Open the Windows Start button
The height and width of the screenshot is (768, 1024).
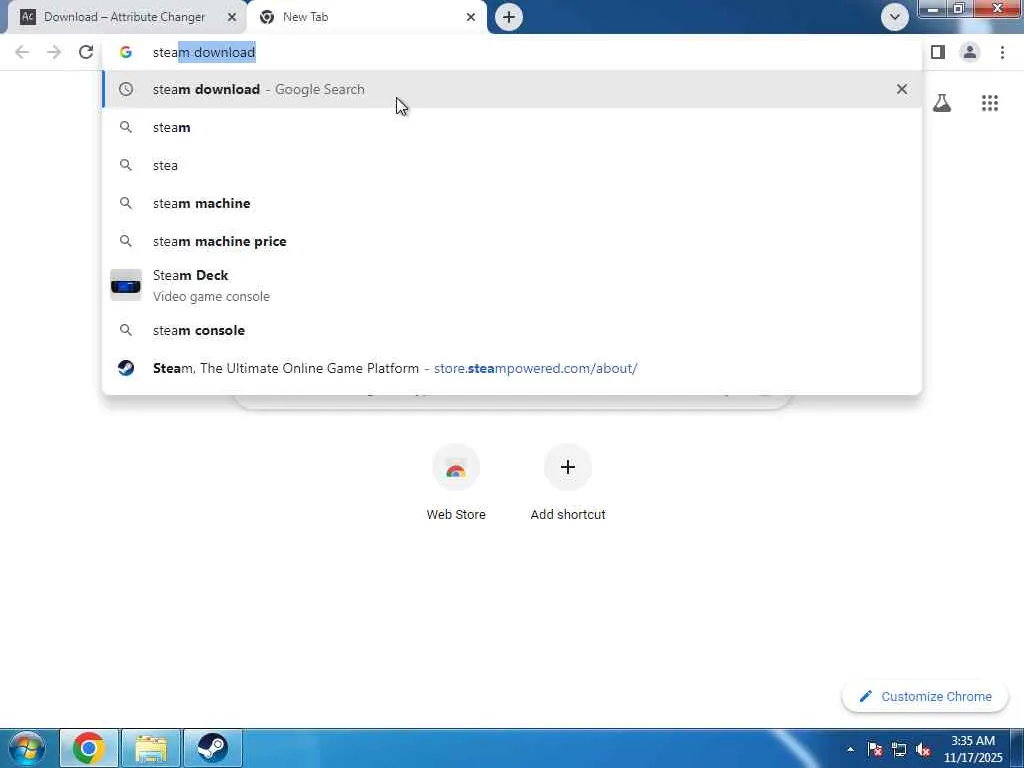click(27, 748)
